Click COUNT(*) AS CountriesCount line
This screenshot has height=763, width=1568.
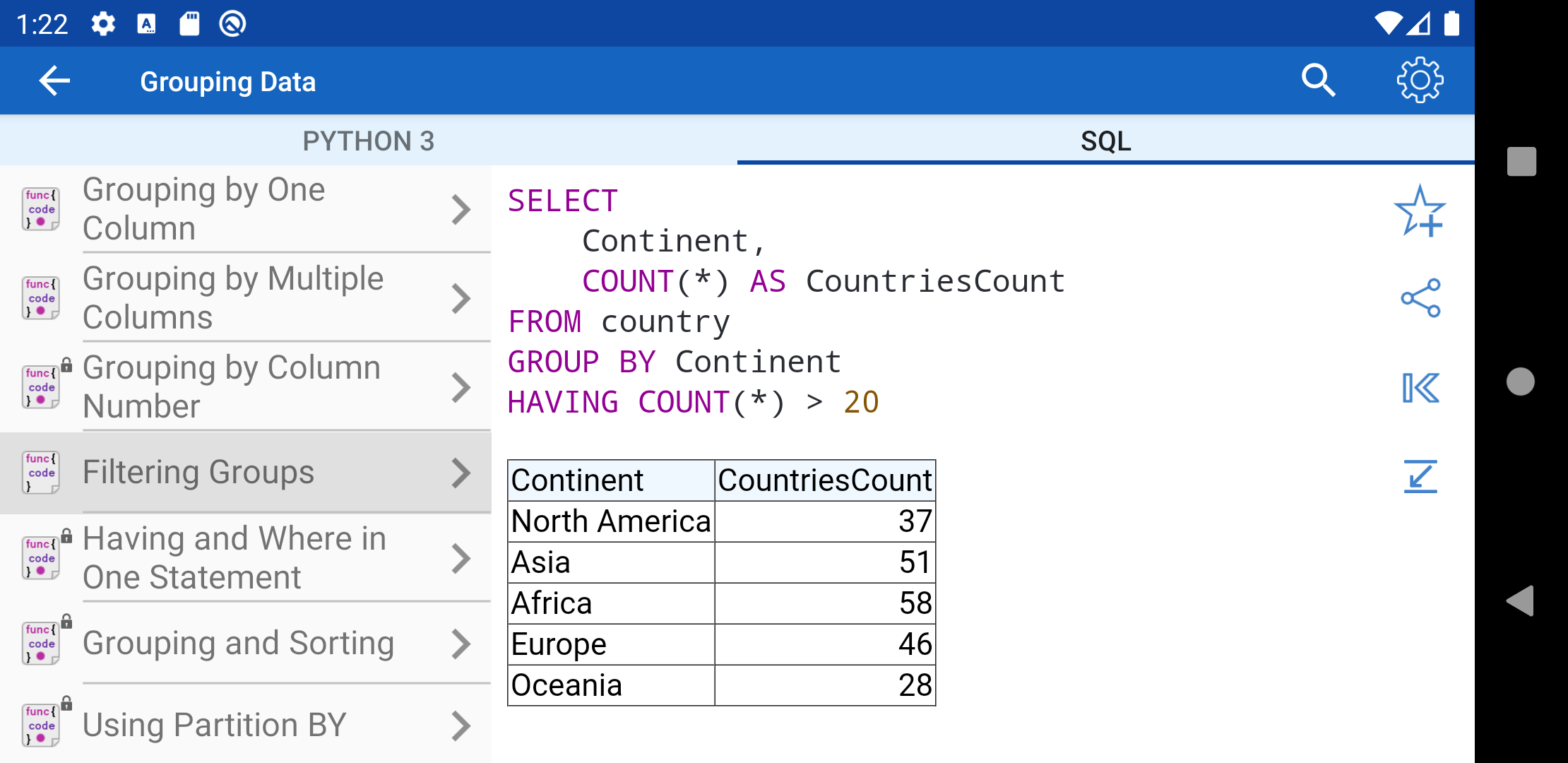coord(824,282)
